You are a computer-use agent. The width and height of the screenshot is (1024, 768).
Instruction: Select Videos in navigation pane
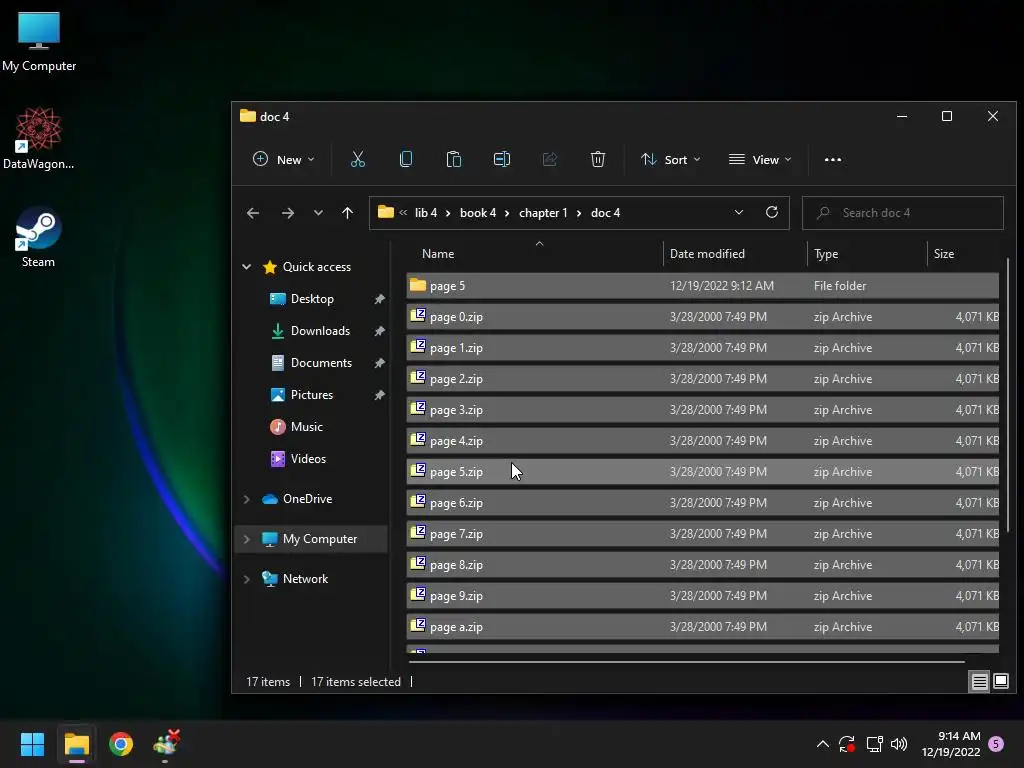pos(308,458)
